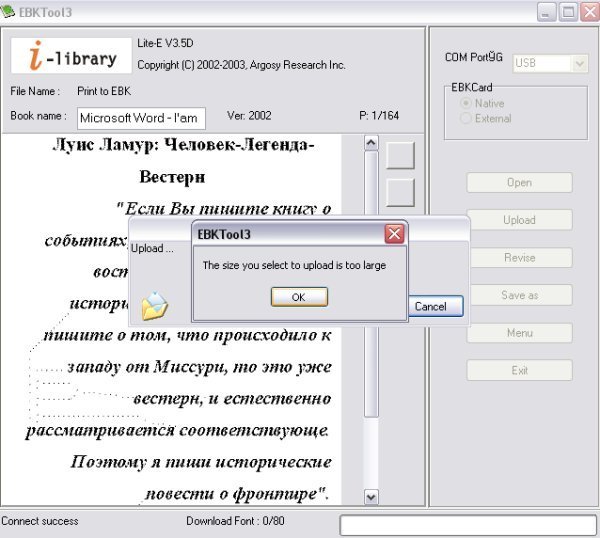The height and width of the screenshot is (538, 600).
Task: Click the upload folder icon
Action: (154, 306)
